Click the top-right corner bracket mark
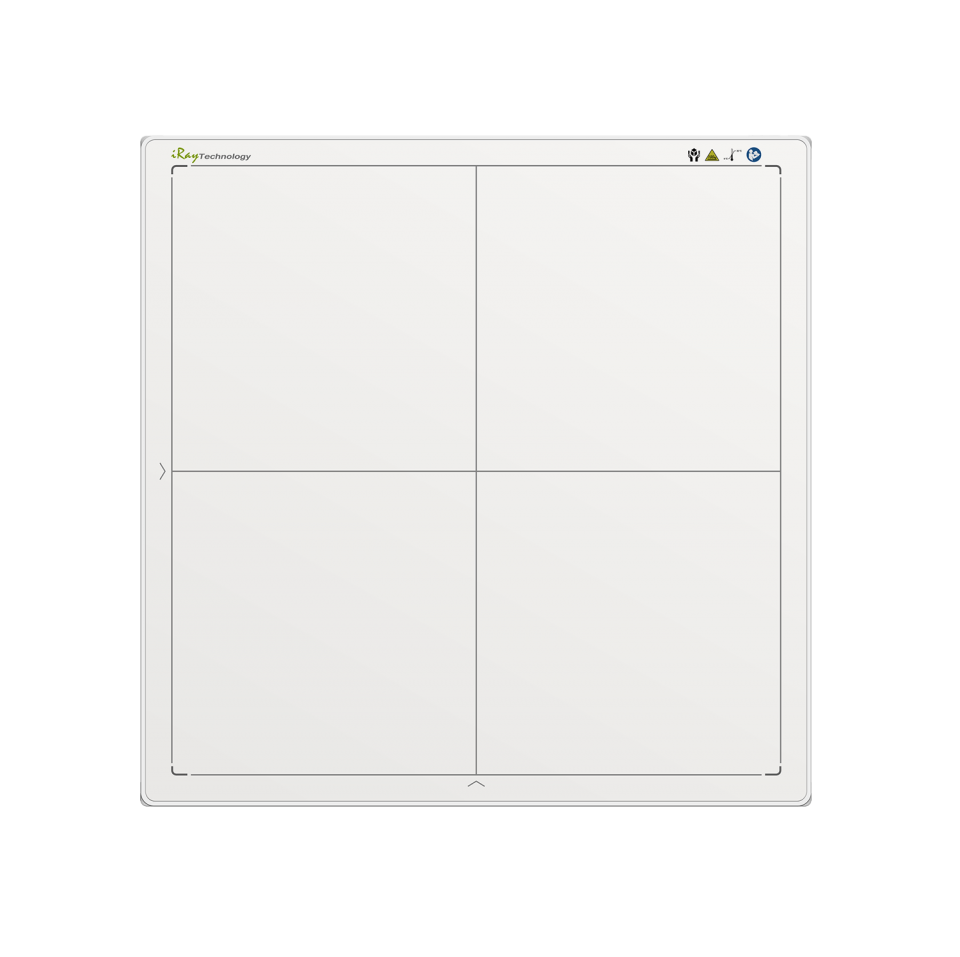Screen dimensions: 960x957 [776, 169]
